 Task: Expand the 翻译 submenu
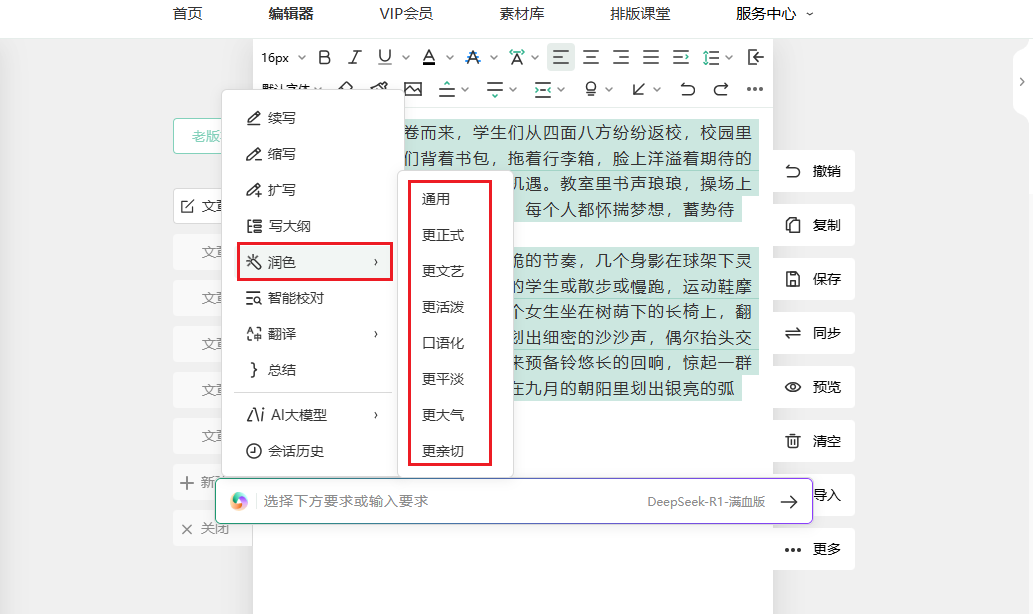point(314,334)
